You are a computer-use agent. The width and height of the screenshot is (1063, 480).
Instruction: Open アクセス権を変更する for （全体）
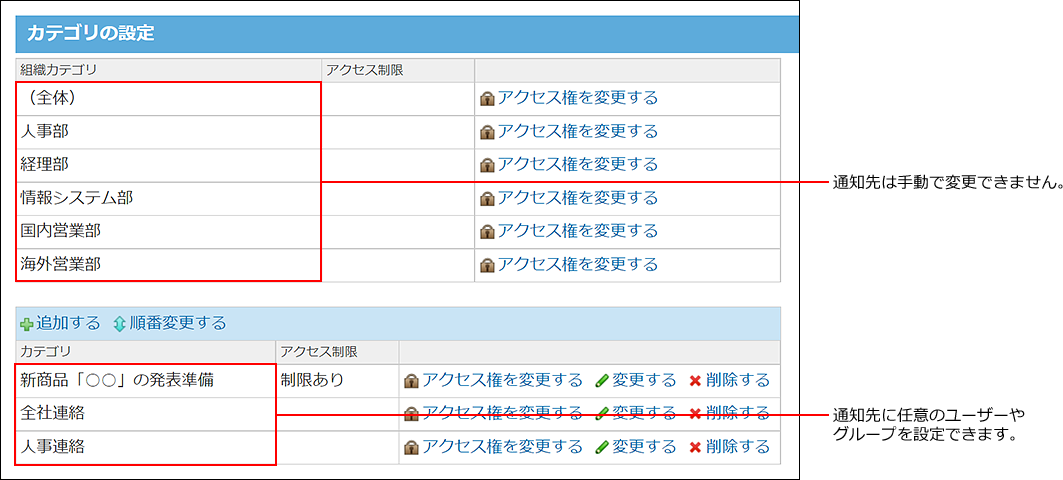pyautogui.click(x=578, y=98)
